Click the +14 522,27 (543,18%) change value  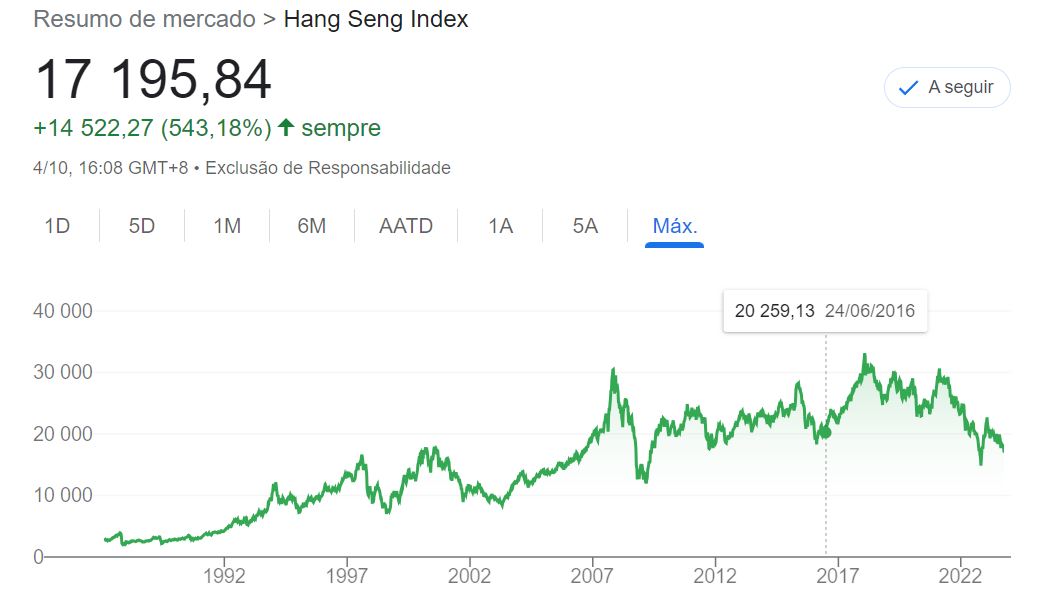coord(152,128)
